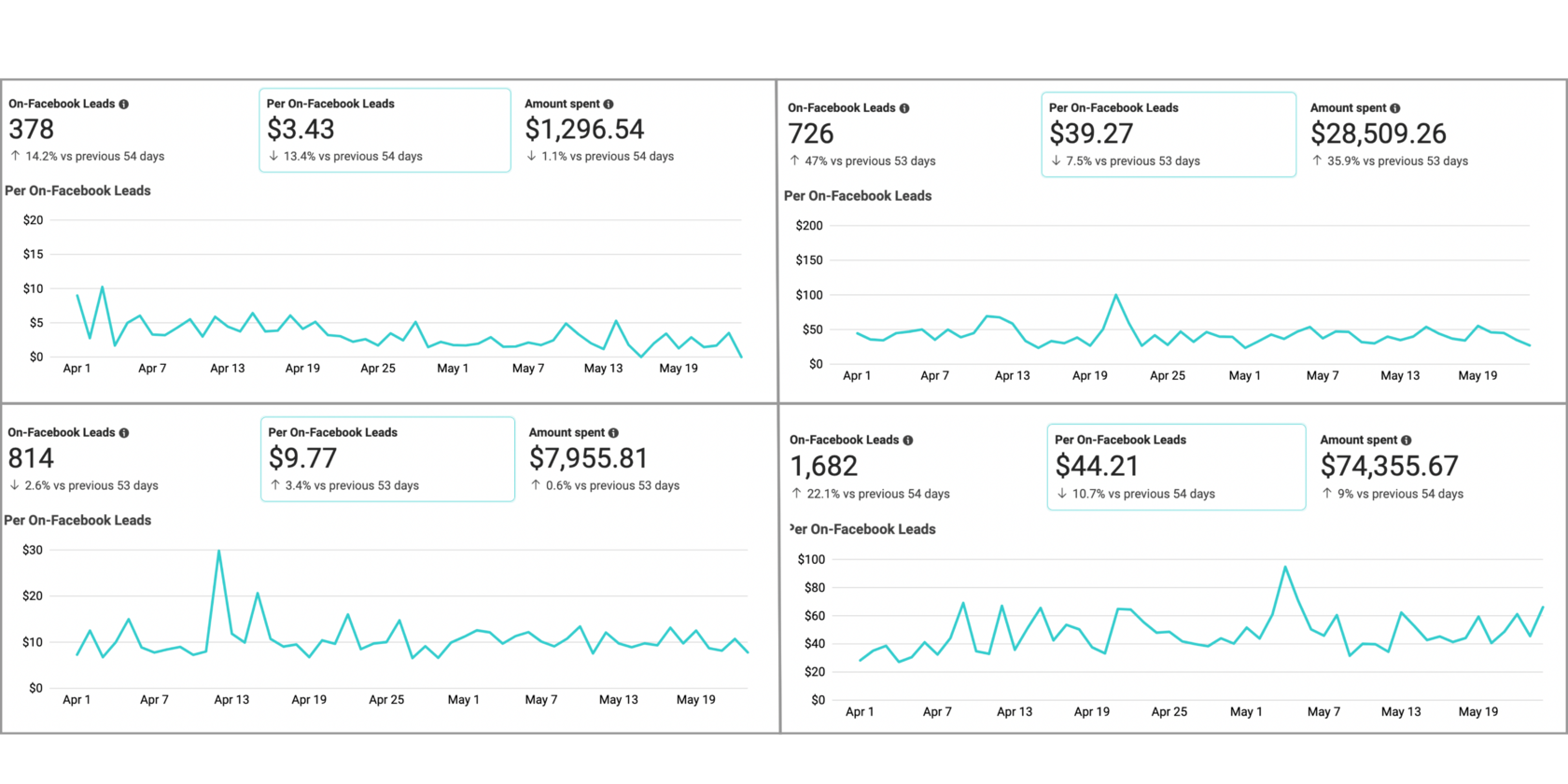This screenshot has height=784, width=1568.
Task: Click '1.1% vs previous 54 days' text
Action: (x=608, y=157)
